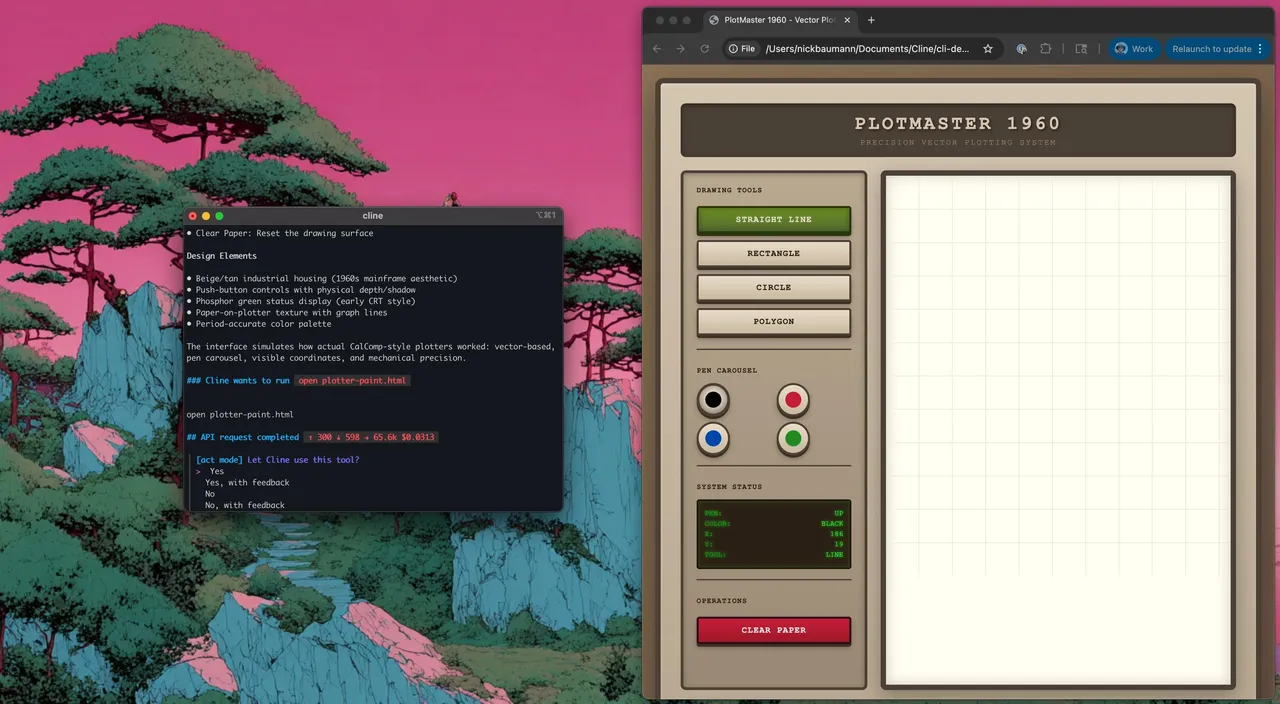The width and height of the screenshot is (1280, 704).
Task: Open the tab search icon in toolbar
Action: tap(1081, 48)
